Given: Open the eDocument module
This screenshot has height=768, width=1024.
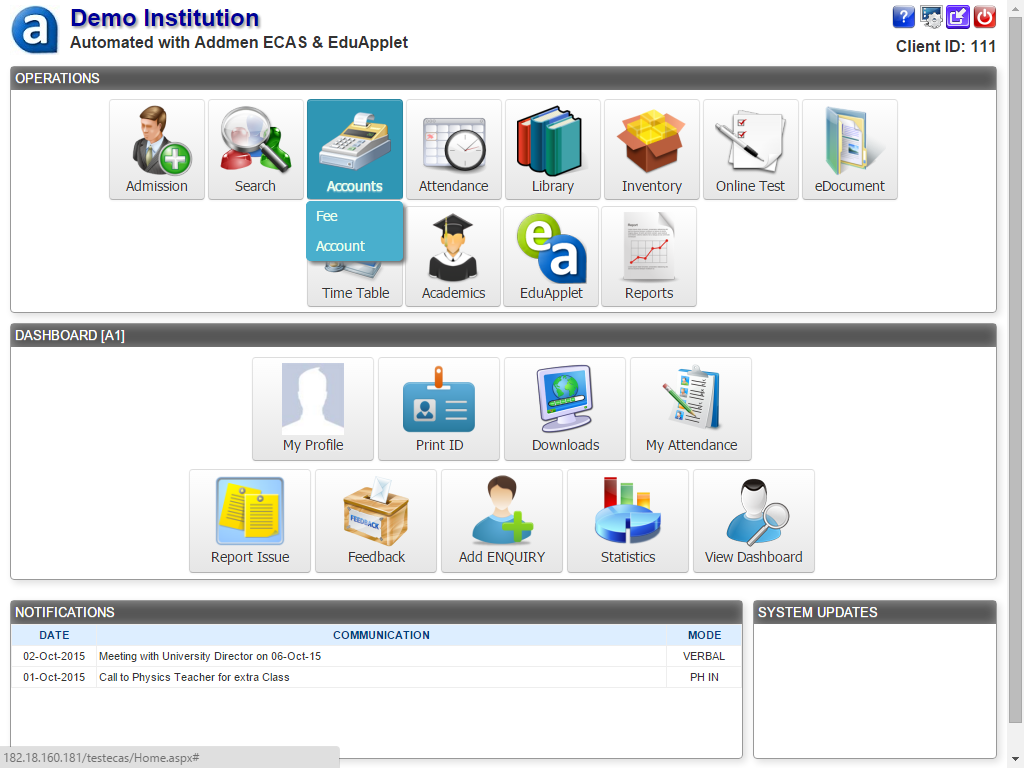Looking at the screenshot, I should pos(849,148).
